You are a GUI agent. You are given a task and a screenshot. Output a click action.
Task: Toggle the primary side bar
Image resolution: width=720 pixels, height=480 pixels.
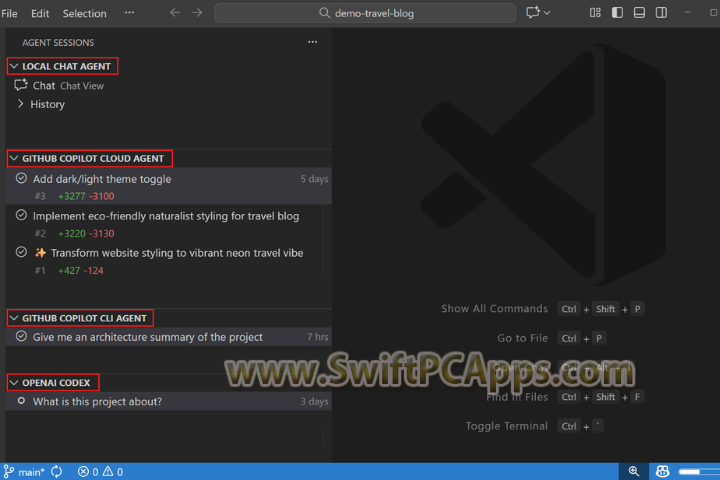[x=617, y=13]
